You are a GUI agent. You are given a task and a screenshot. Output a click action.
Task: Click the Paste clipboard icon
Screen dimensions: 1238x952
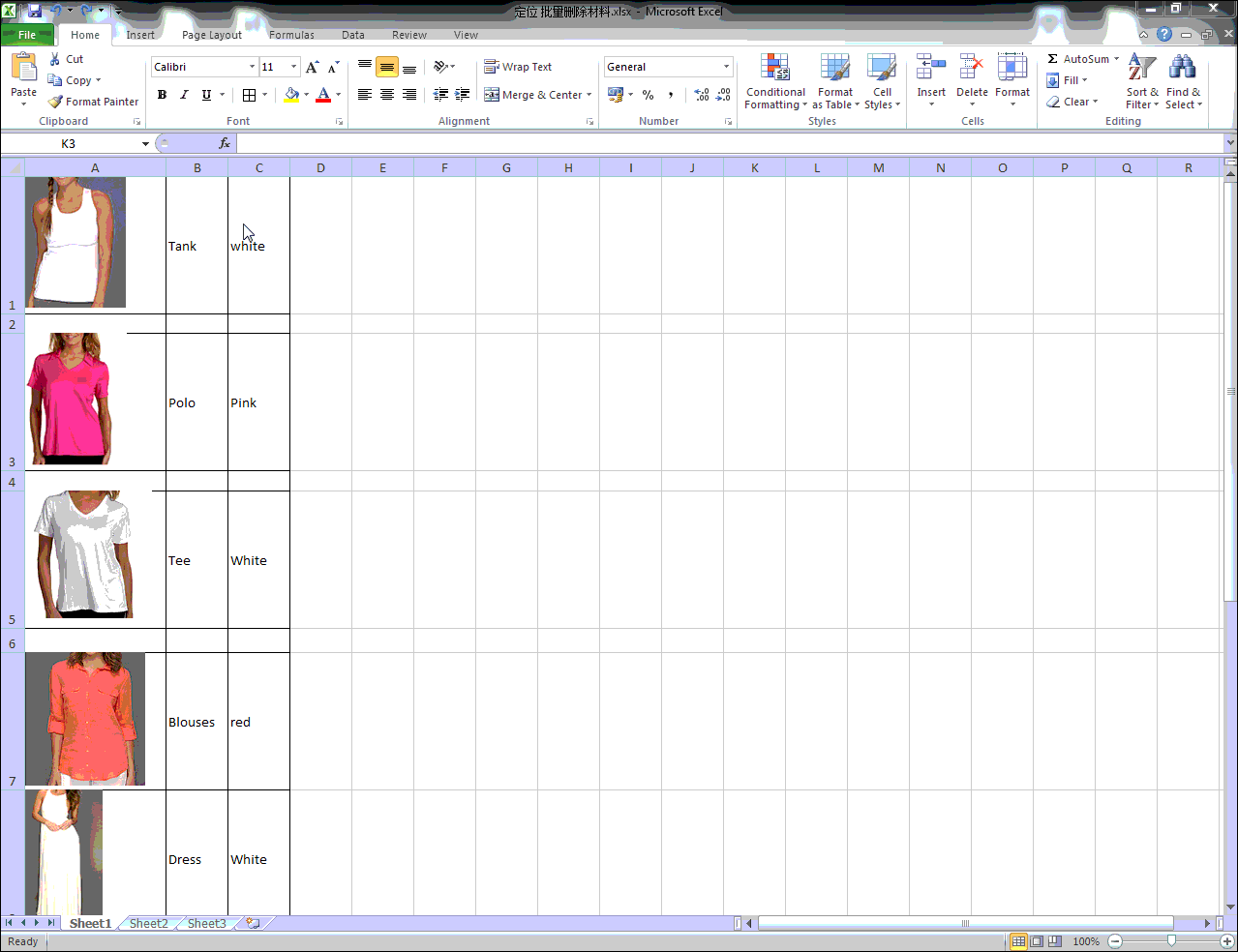pos(23,68)
